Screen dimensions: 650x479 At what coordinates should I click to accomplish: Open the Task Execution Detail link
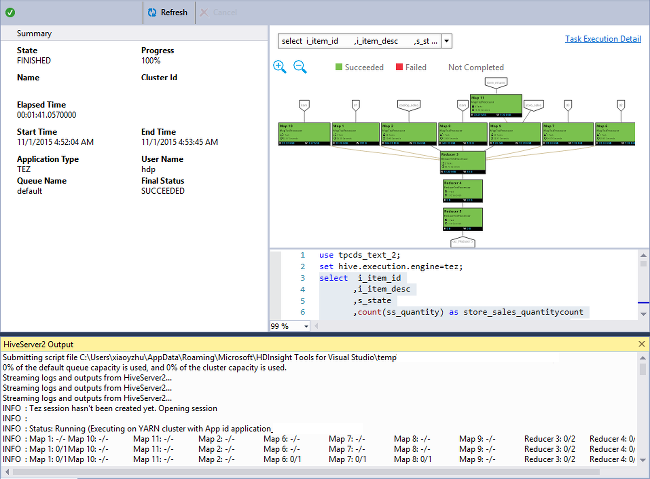603,39
